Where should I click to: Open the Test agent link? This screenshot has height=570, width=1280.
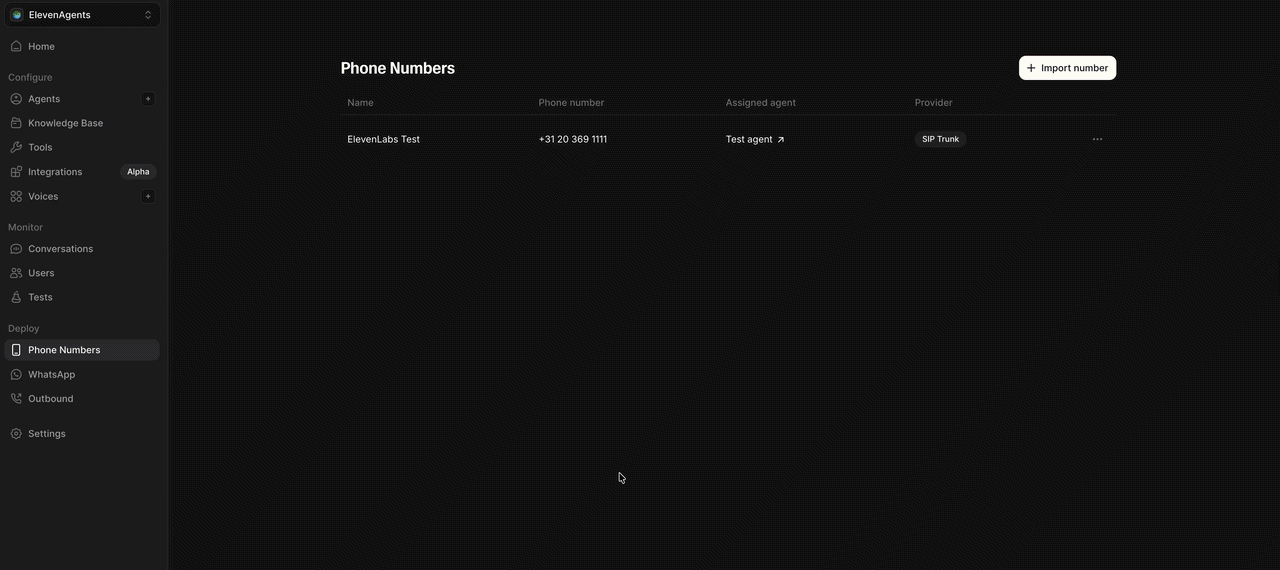point(755,139)
